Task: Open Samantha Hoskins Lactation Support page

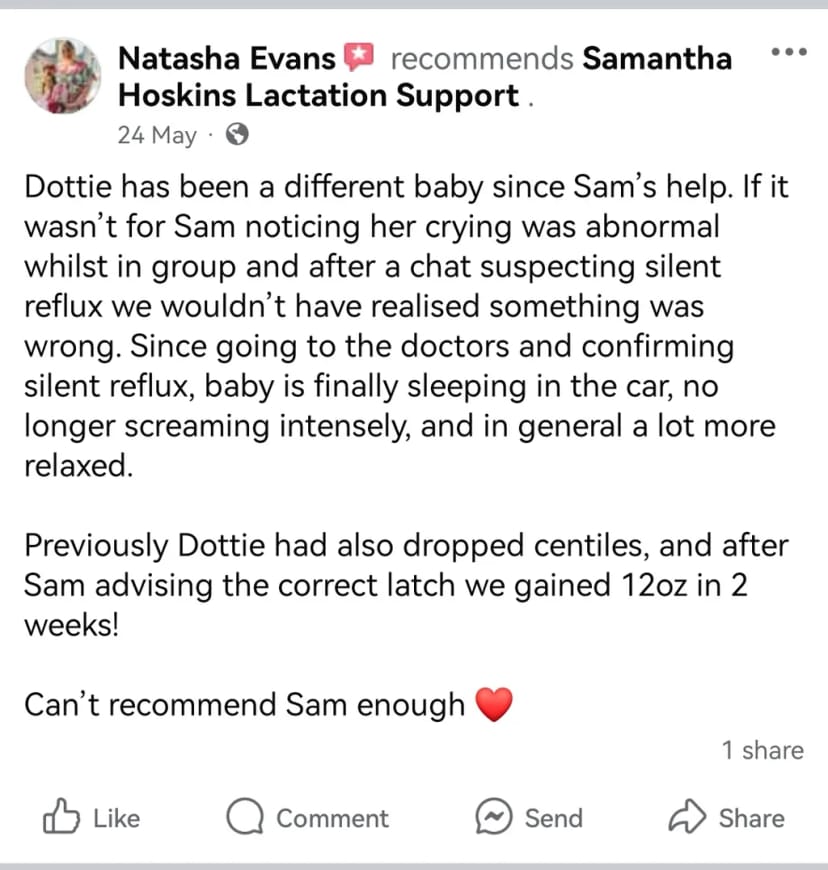Action: [425, 77]
